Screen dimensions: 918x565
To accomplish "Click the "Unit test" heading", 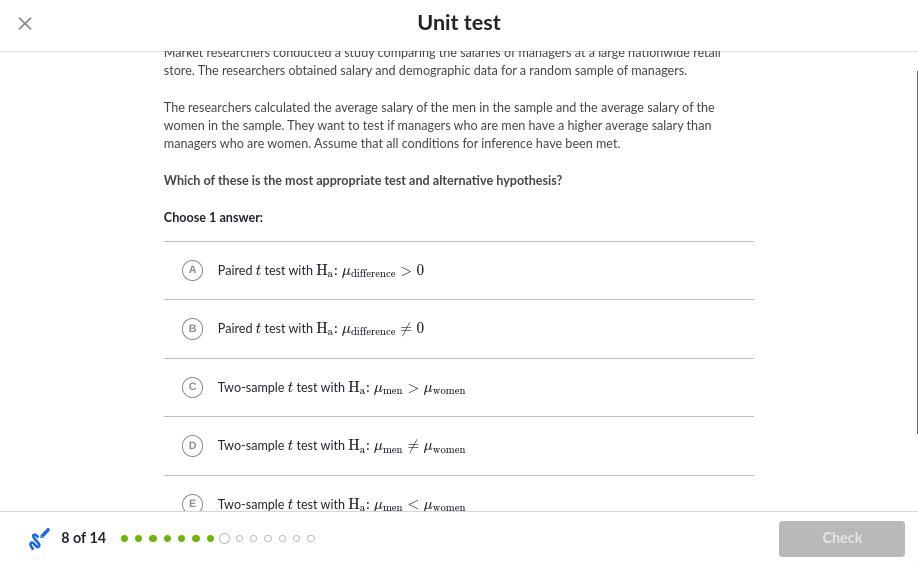I will click(x=459, y=23).
